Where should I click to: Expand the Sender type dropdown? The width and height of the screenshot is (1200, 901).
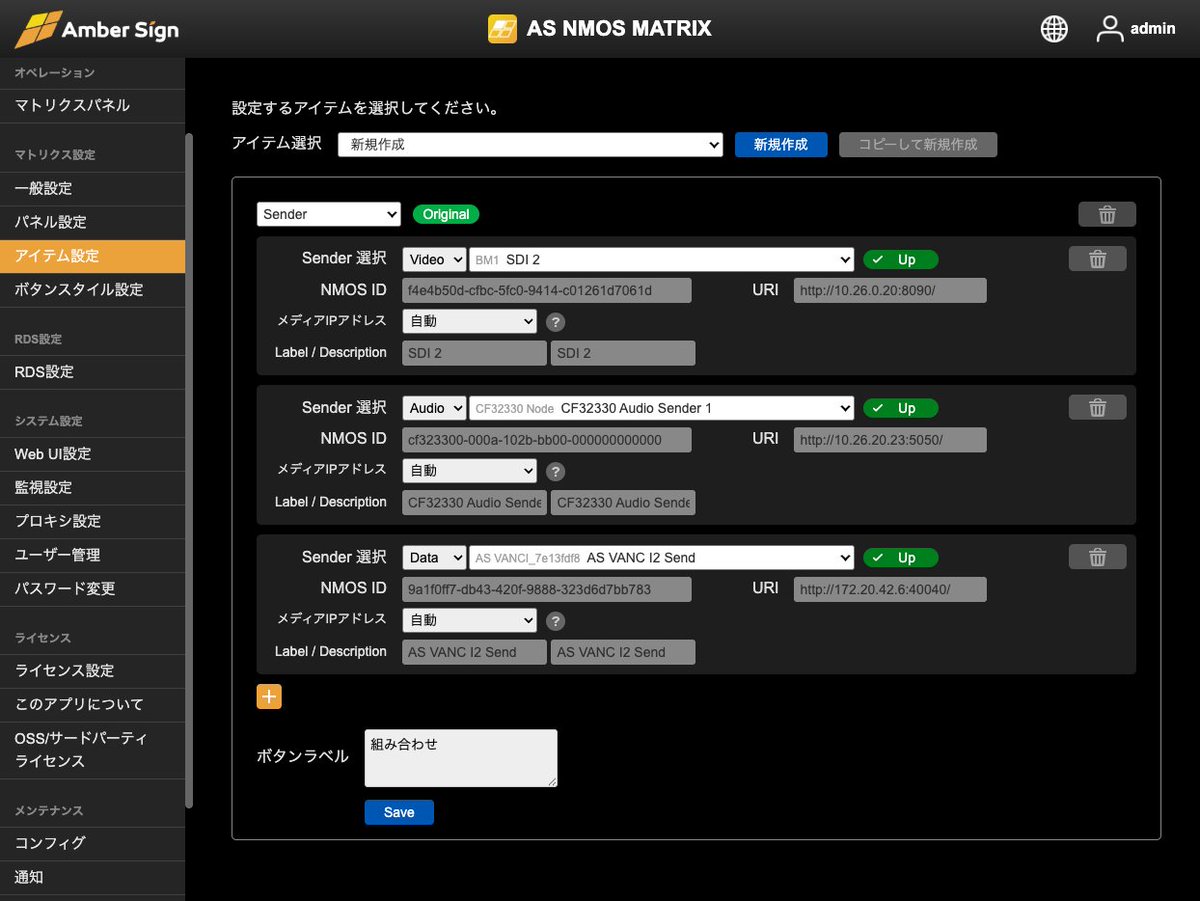coord(328,214)
